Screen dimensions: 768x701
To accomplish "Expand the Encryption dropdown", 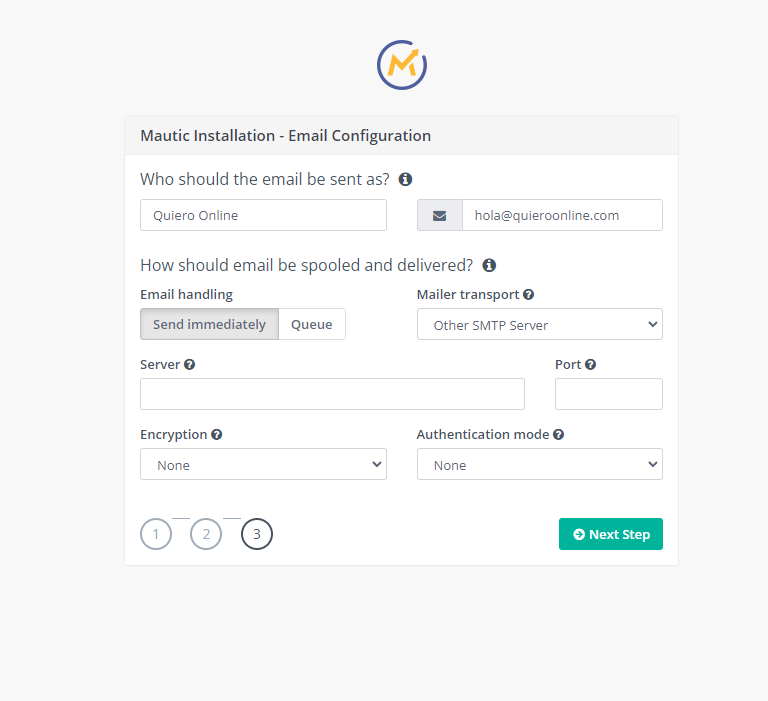I will tap(264, 464).
